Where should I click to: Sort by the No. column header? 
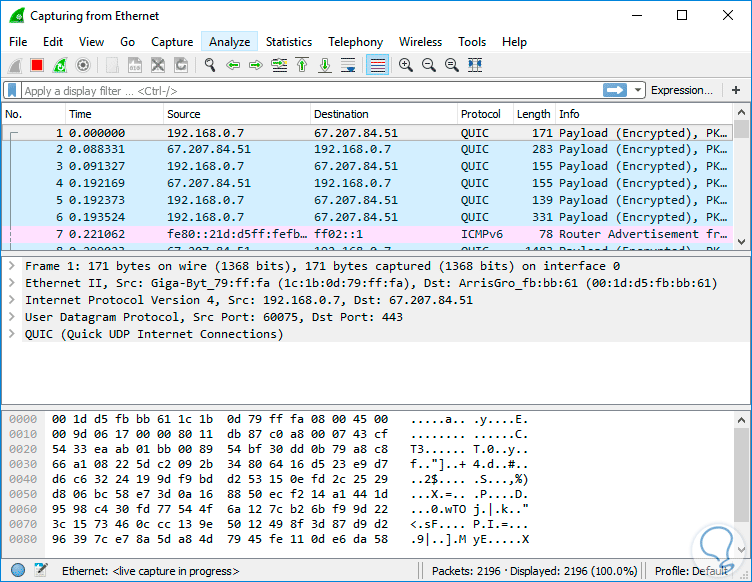pyautogui.click(x=34, y=114)
